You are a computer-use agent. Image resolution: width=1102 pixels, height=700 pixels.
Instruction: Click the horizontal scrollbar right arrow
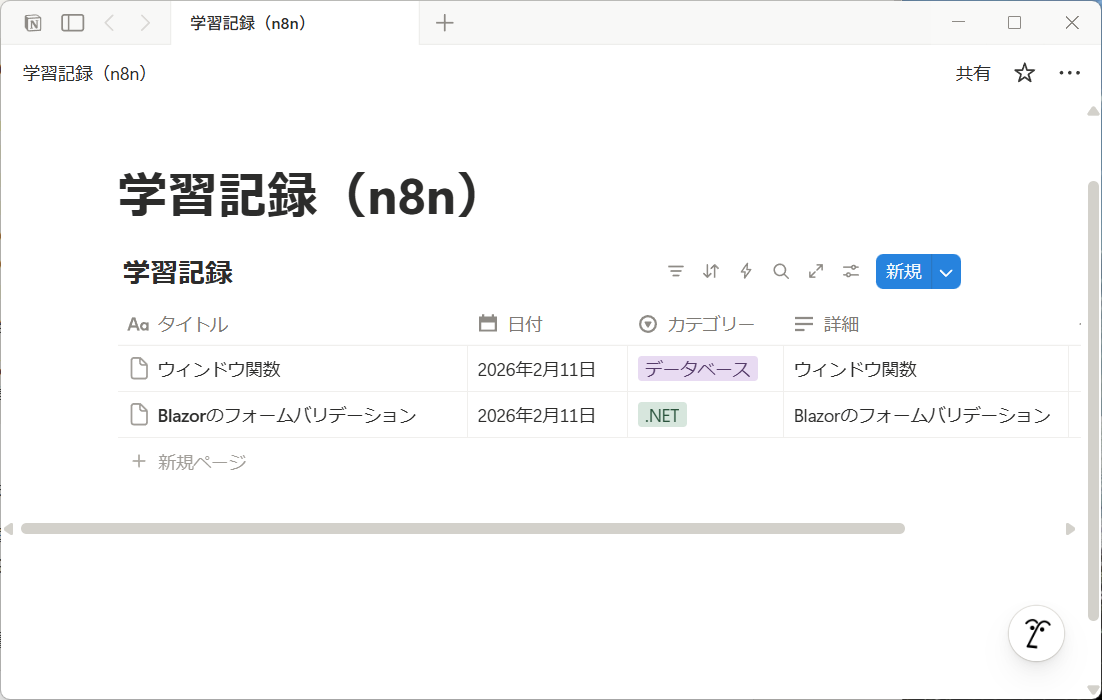point(1070,529)
